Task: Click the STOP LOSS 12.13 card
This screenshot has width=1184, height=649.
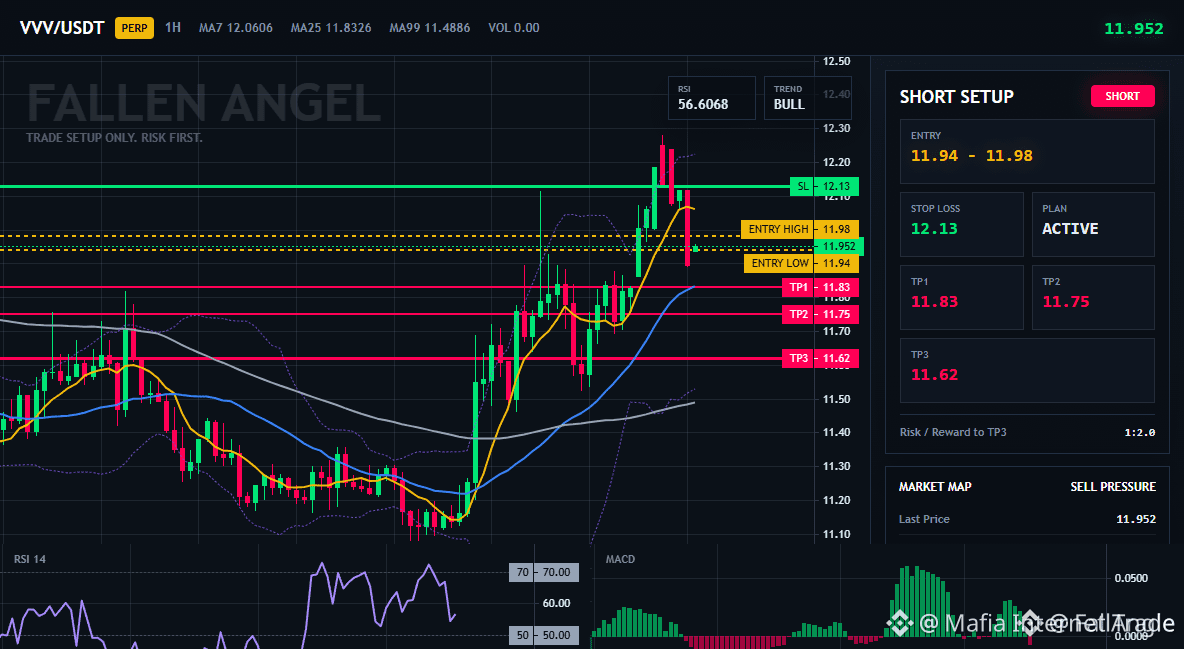Action: point(961,224)
